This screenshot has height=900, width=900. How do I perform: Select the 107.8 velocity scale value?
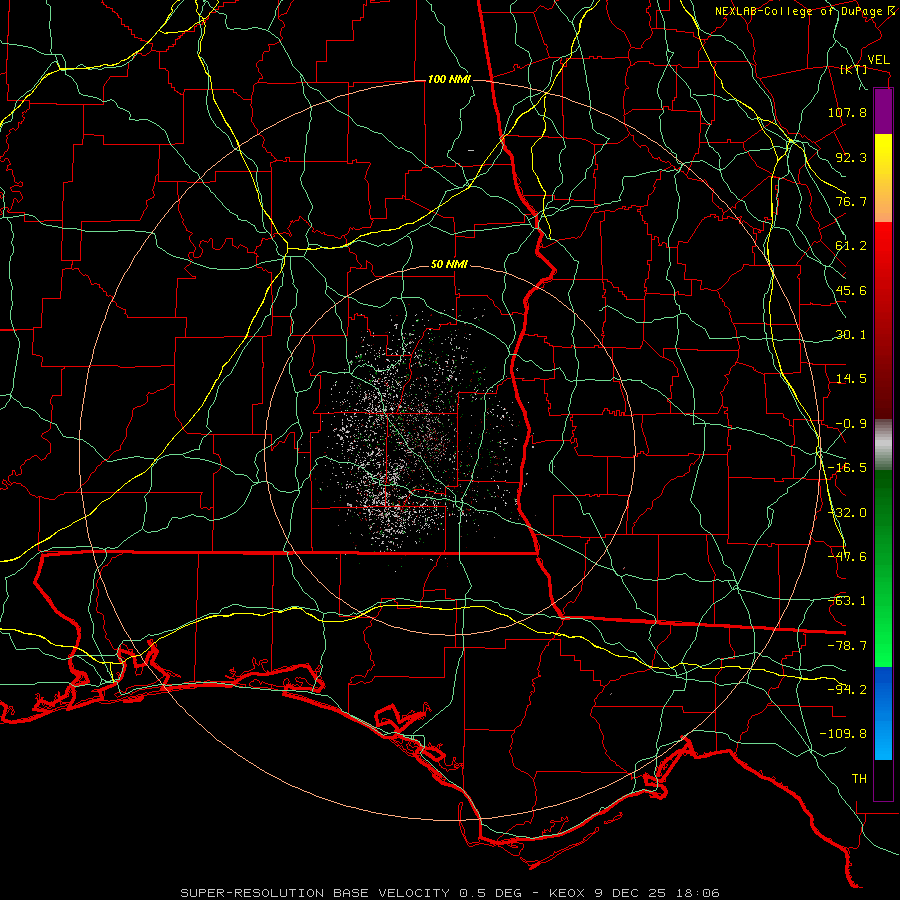point(847,112)
